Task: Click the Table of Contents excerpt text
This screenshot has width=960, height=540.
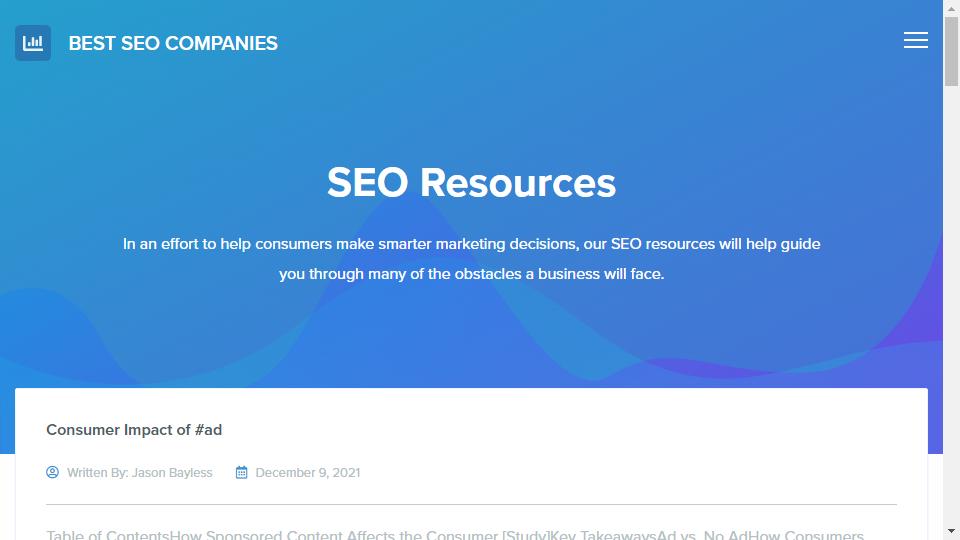Action: [455, 534]
